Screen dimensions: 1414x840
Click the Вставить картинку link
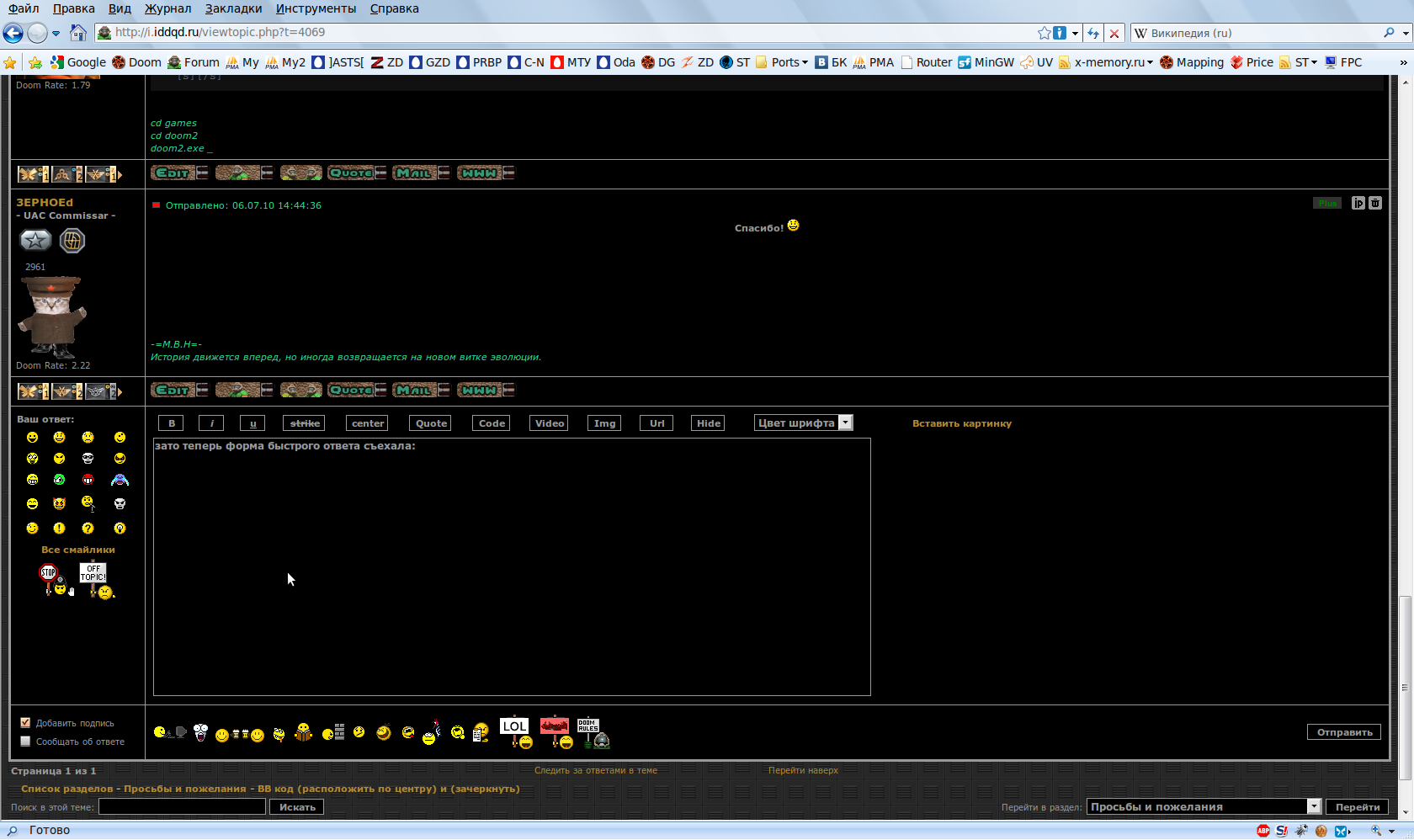(961, 423)
